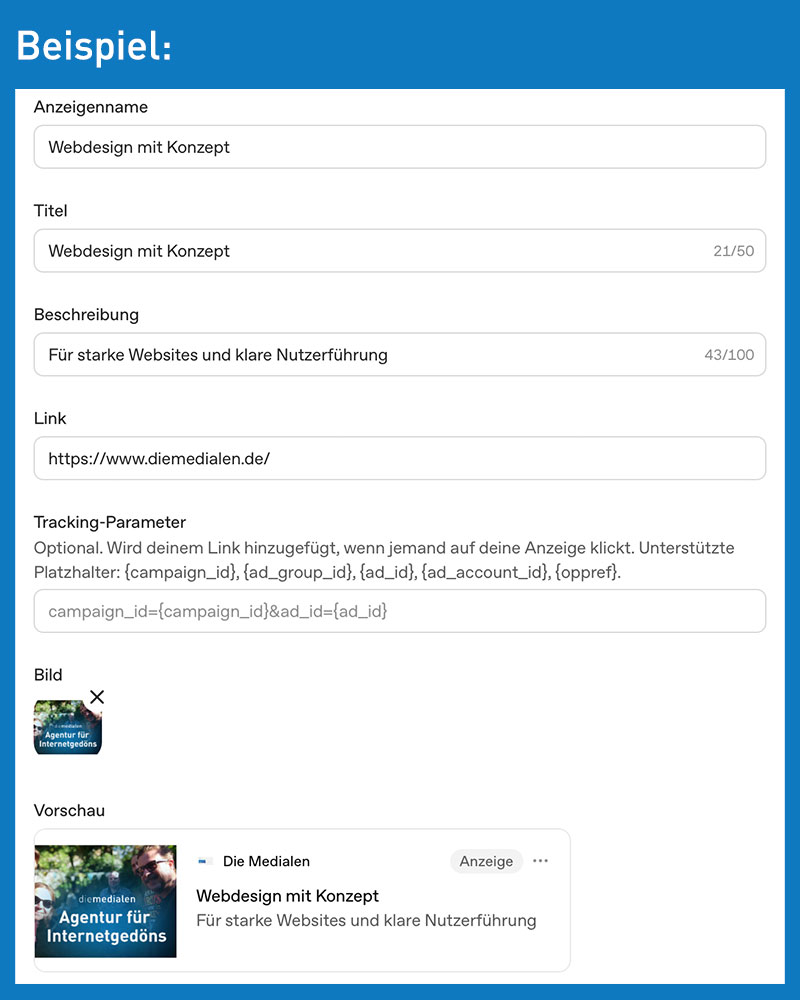Click the Die Medialen advertiser name
This screenshot has height=1000, width=800.
pyautogui.click(x=266, y=861)
